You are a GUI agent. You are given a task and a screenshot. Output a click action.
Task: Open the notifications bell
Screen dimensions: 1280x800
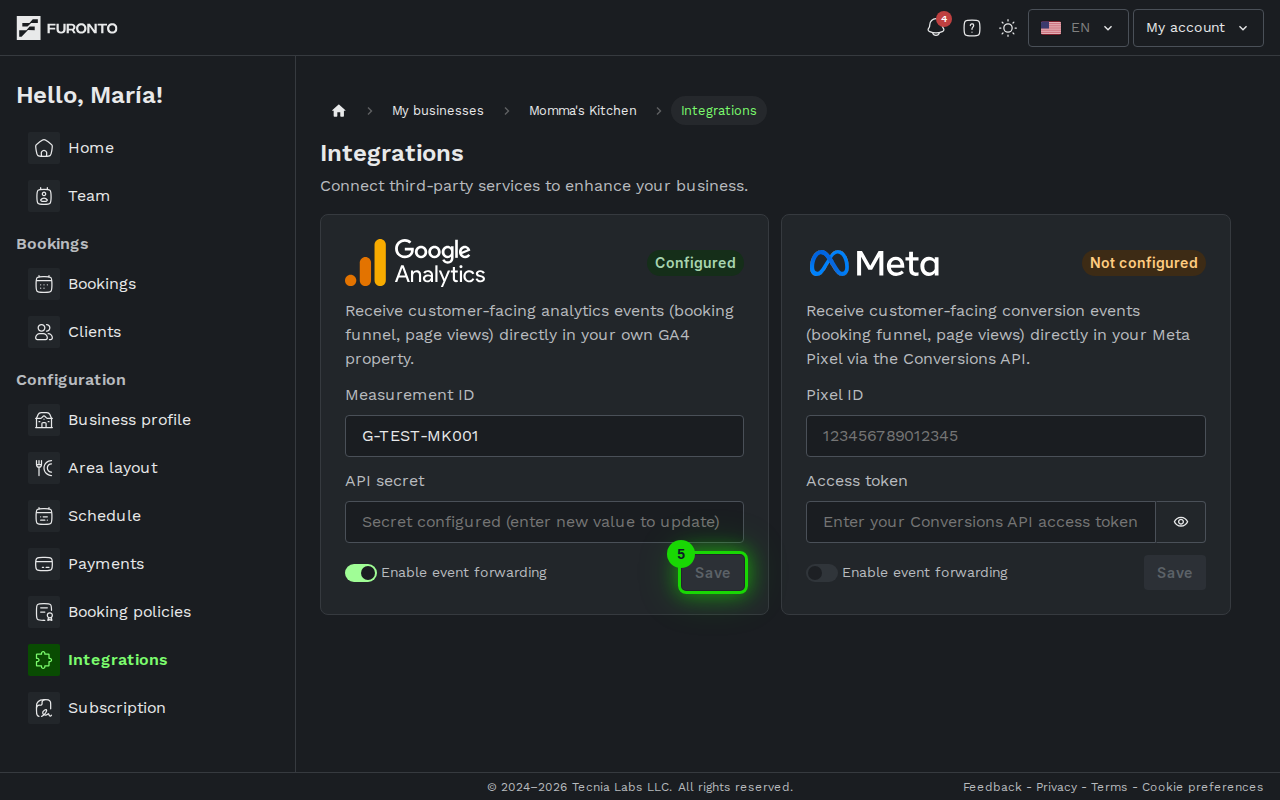[x=936, y=28]
